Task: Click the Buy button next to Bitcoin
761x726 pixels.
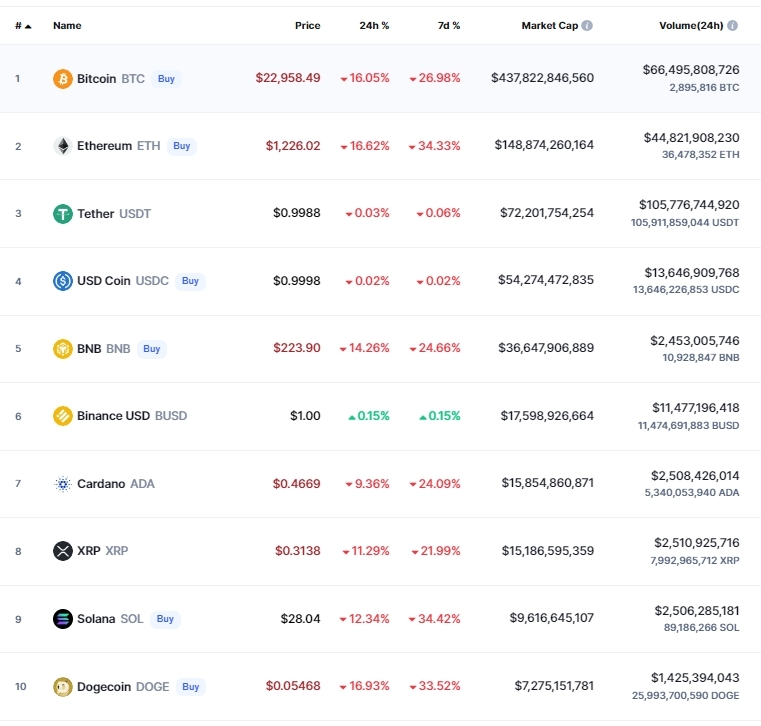Action: 166,79
